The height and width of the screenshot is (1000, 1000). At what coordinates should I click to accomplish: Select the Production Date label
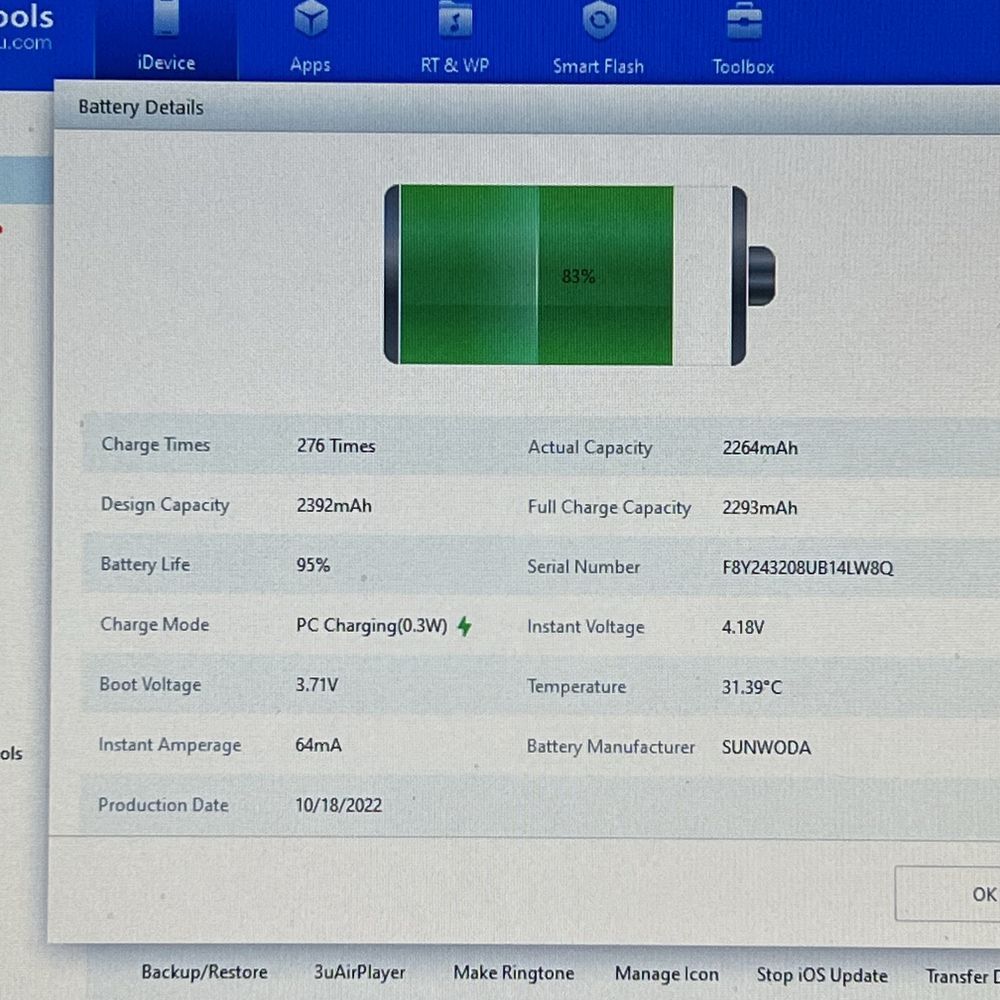pyautogui.click(x=163, y=805)
